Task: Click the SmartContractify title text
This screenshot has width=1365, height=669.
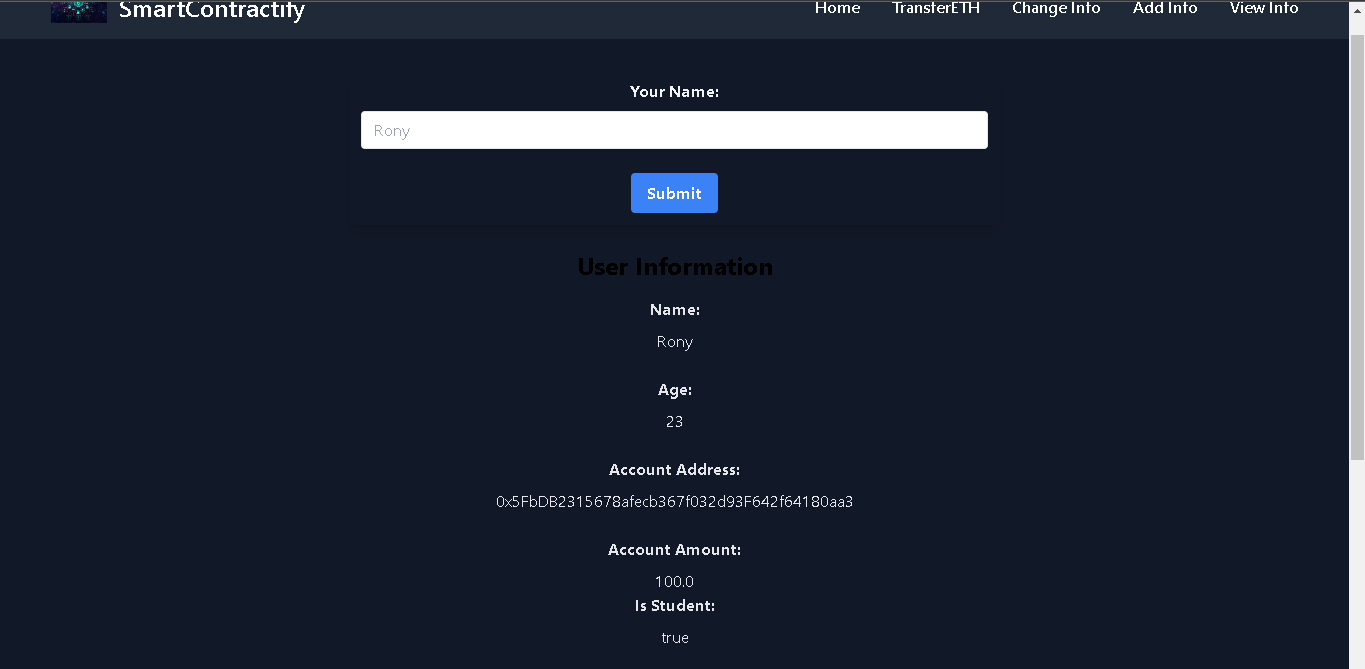Action: point(212,11)
